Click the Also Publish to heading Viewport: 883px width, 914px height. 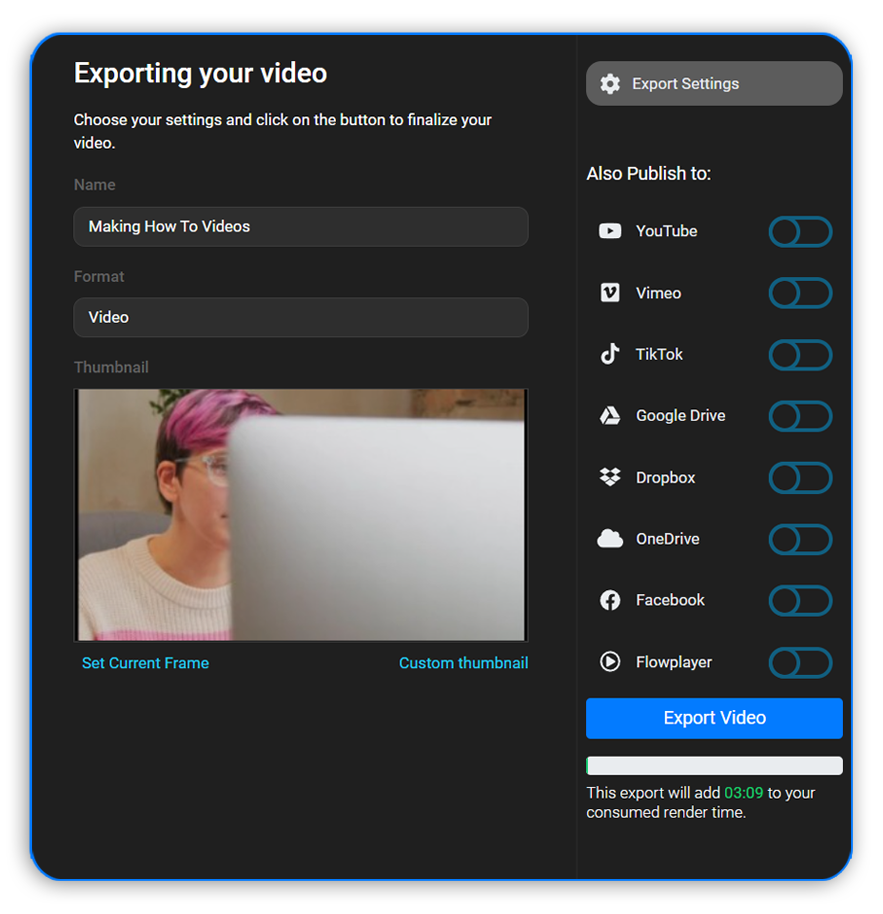coord(648,173)
